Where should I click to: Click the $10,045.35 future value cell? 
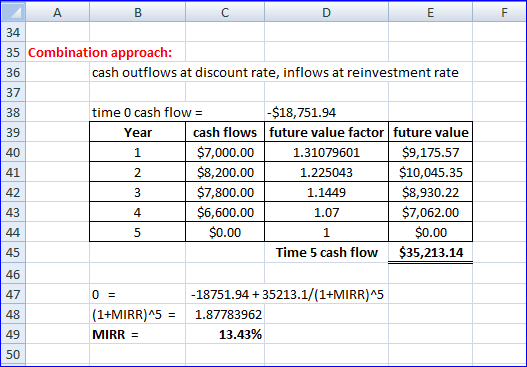coord(430,172)
